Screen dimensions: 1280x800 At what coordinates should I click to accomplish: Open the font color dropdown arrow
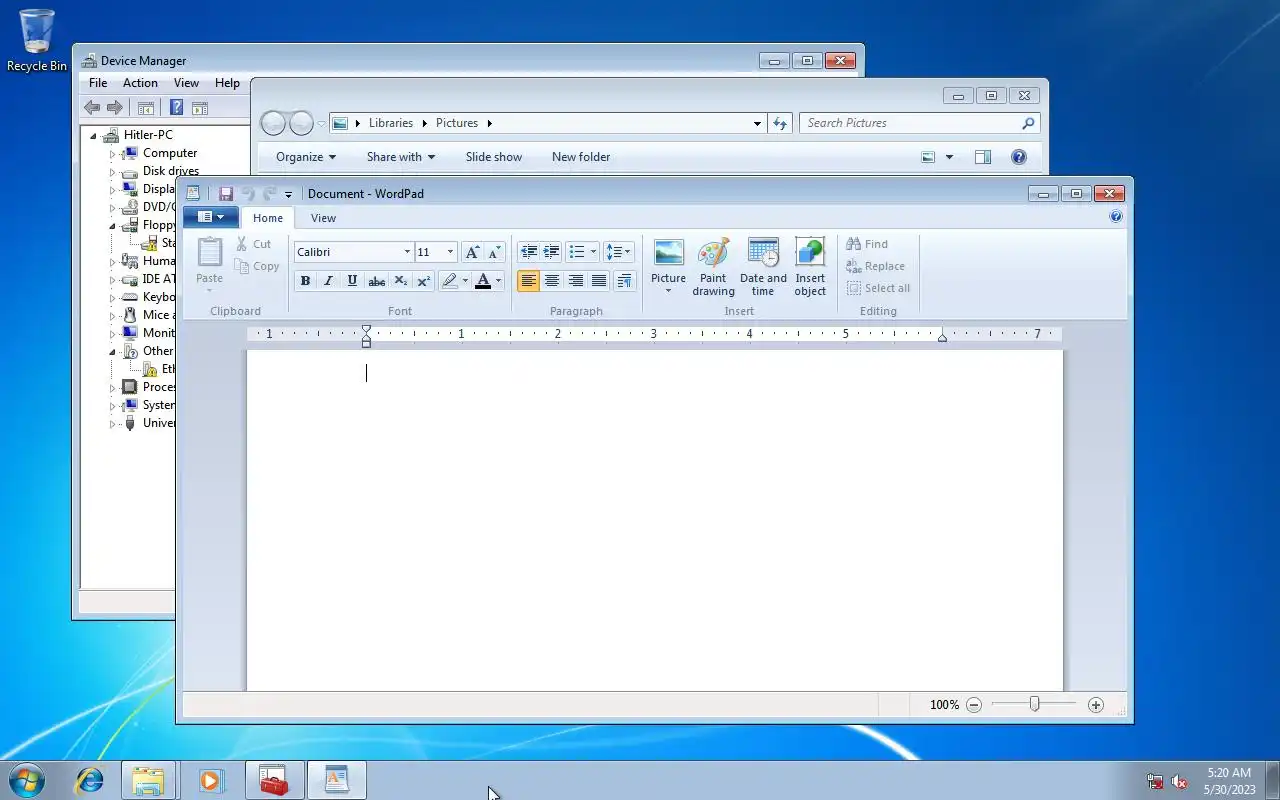point(498,281)
